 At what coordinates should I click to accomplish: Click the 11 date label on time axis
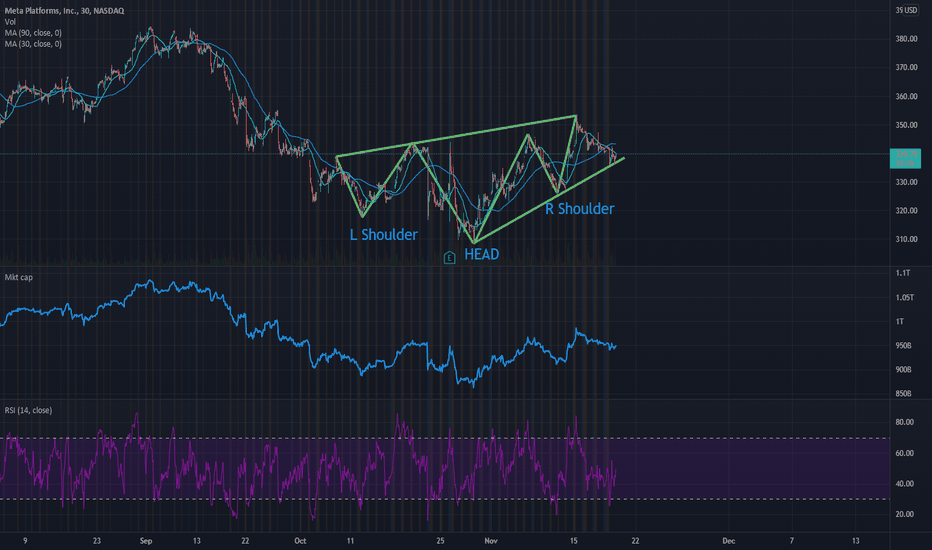(x=350, y=540)
